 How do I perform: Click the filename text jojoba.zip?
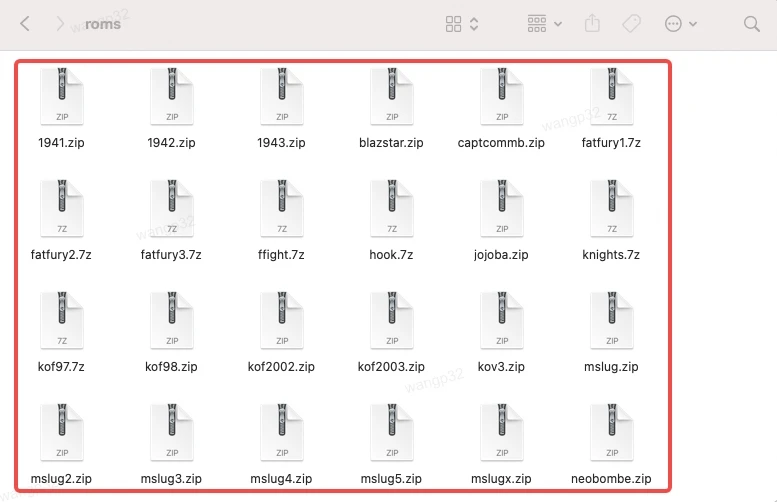tap(501, 255)
